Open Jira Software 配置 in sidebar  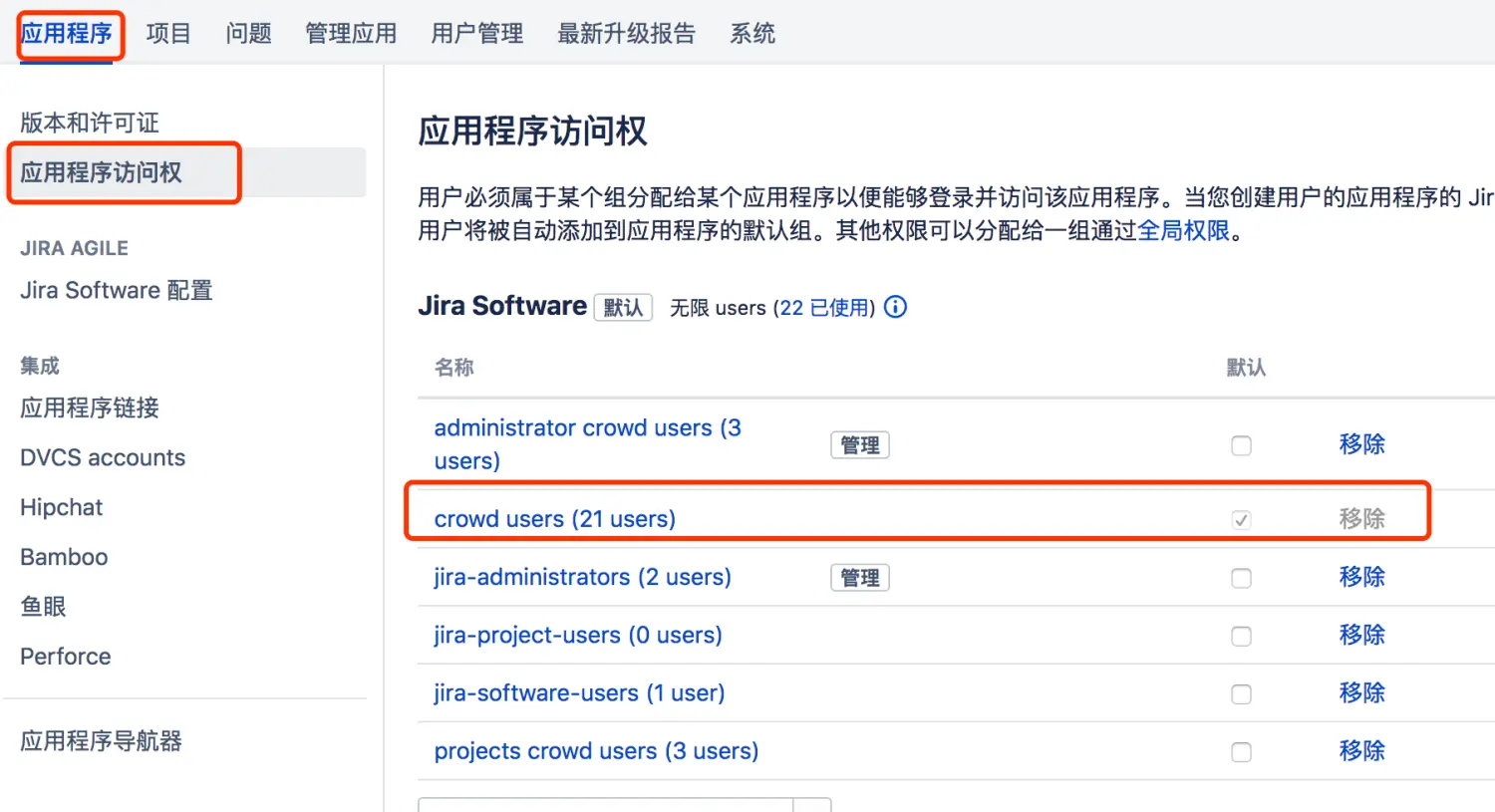116,290
